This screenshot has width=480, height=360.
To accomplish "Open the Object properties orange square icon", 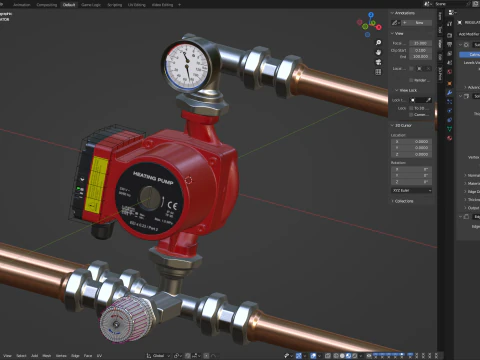I will [450, 83].
